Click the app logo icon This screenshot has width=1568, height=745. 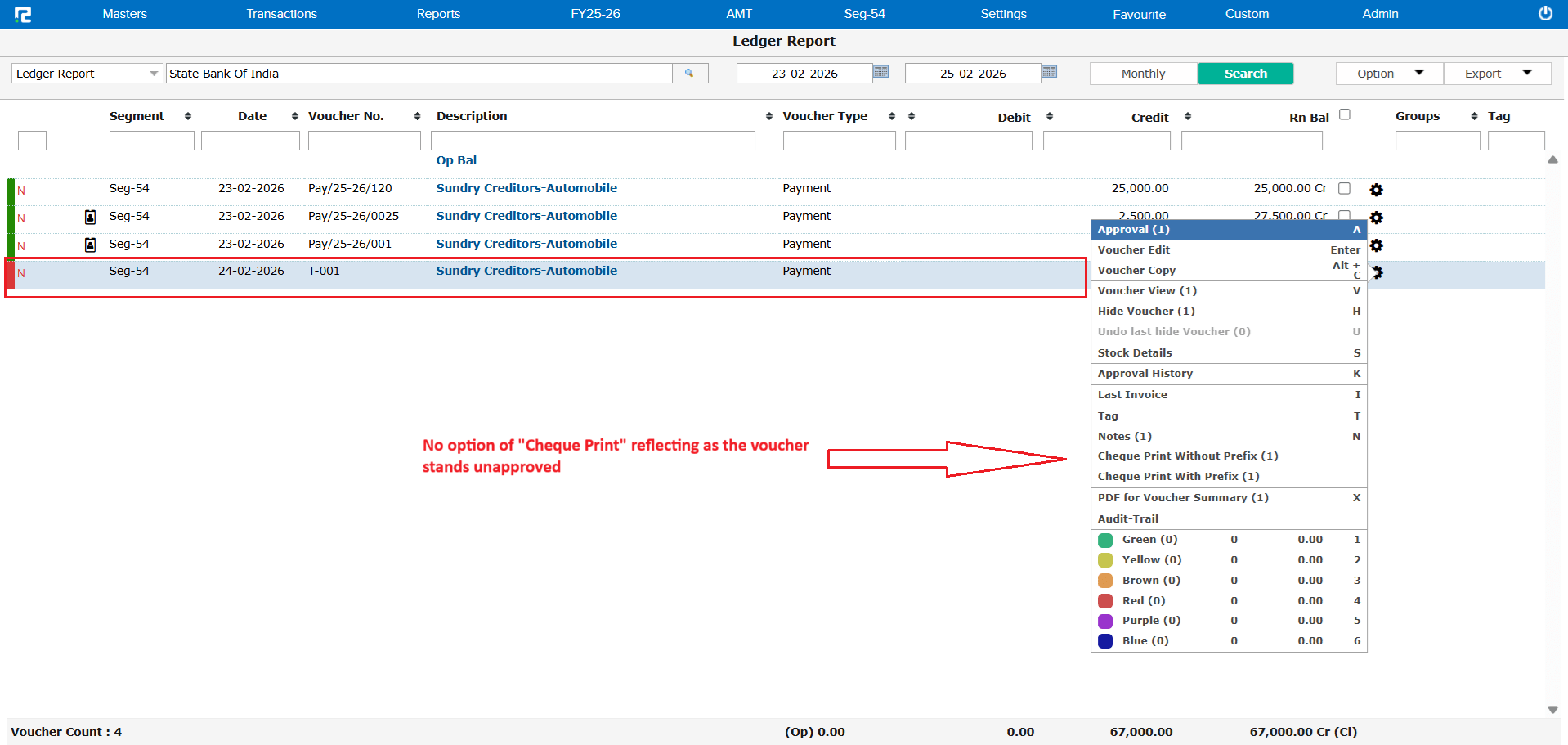(23, 14)
